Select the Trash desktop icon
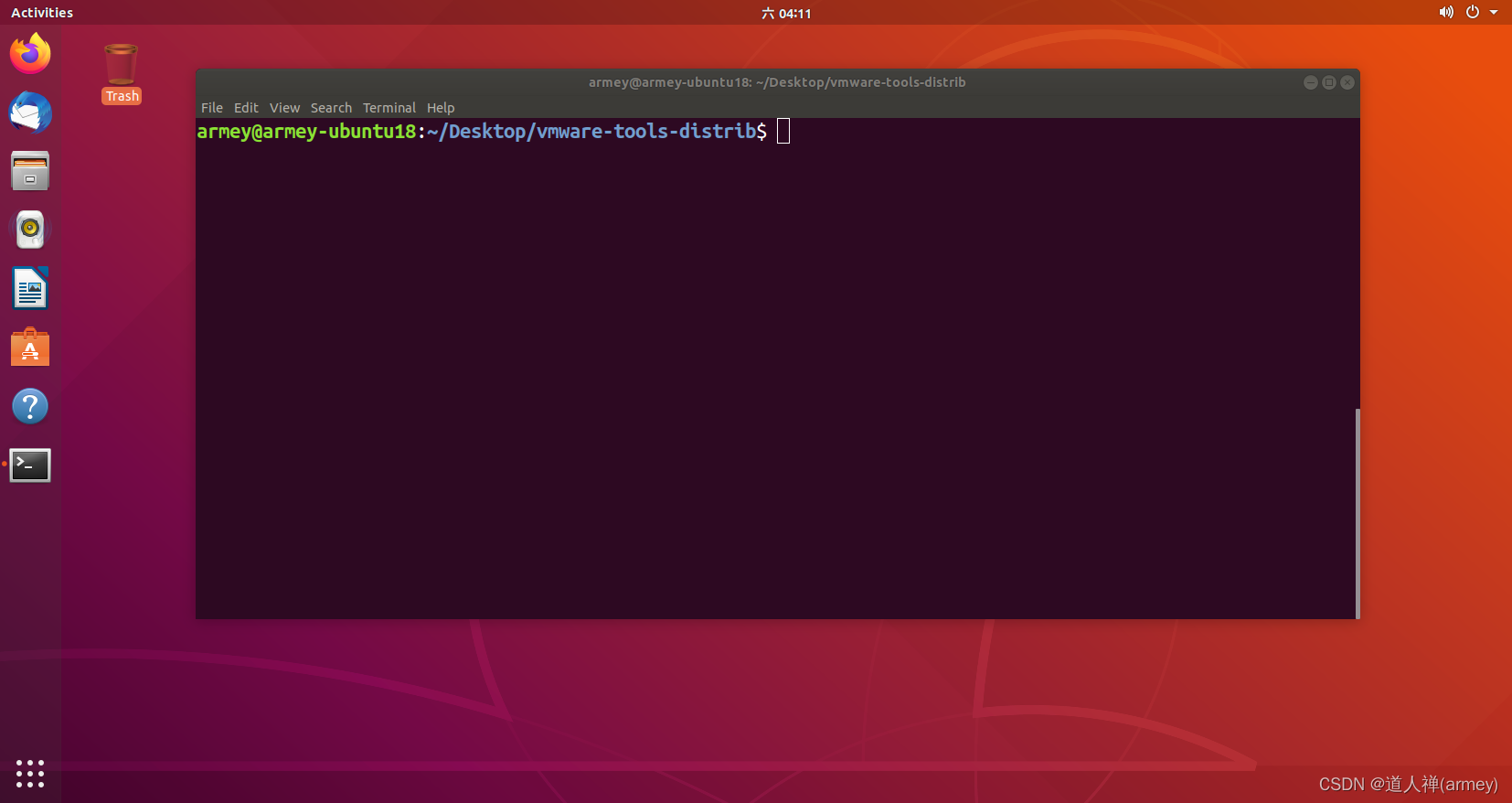The height and width of the screenshot is (803, 1512). [x=122, y=74]
